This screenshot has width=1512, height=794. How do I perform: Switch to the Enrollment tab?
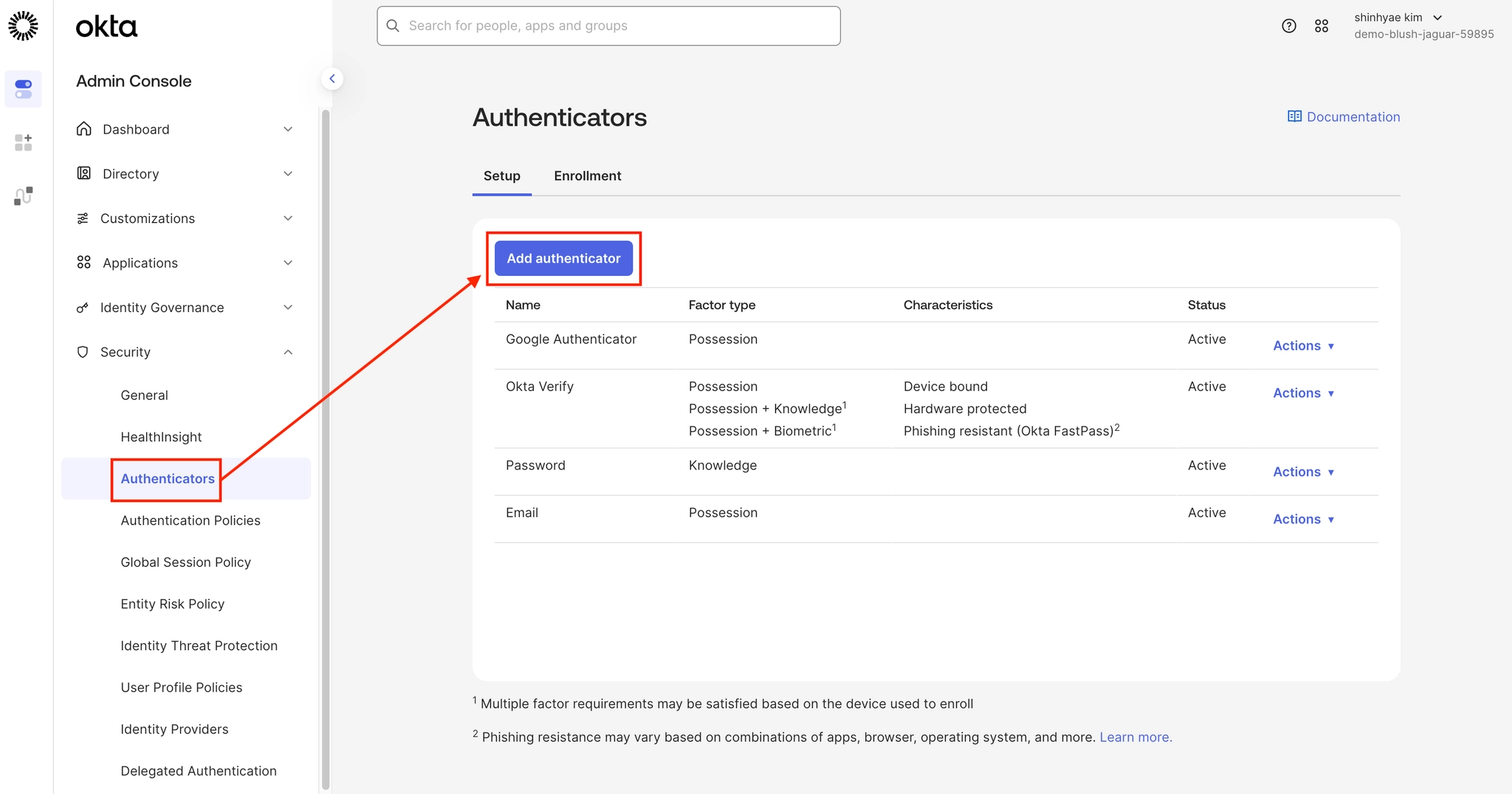point(588,176)
